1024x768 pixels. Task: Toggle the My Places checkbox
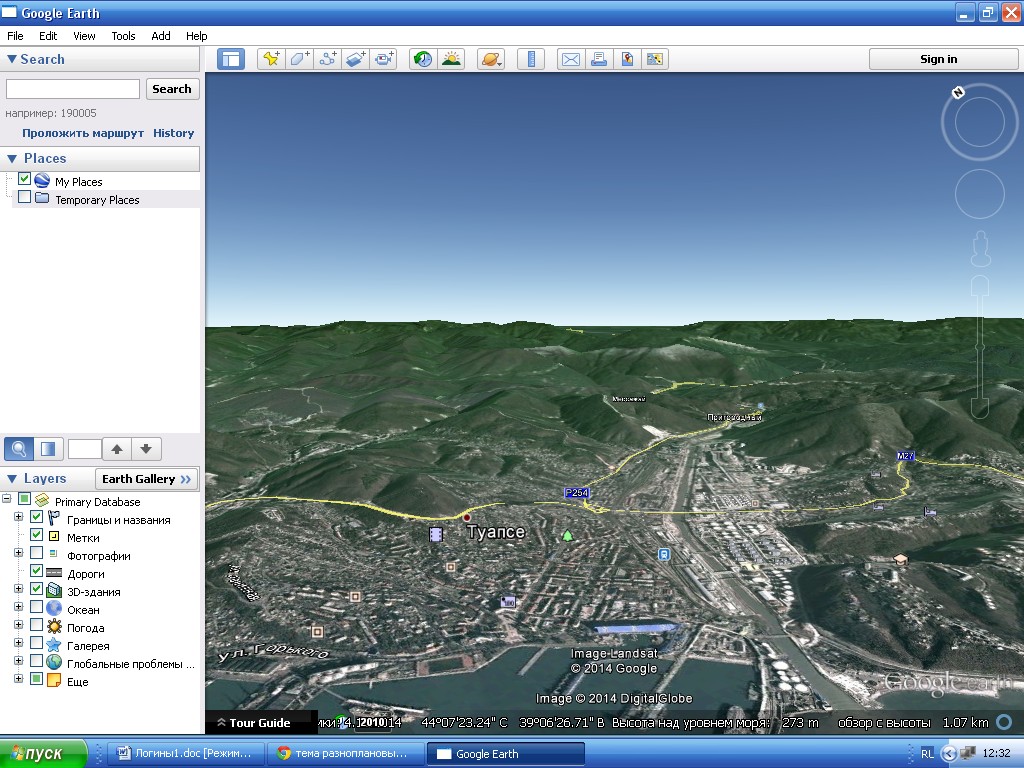[24, 178]
